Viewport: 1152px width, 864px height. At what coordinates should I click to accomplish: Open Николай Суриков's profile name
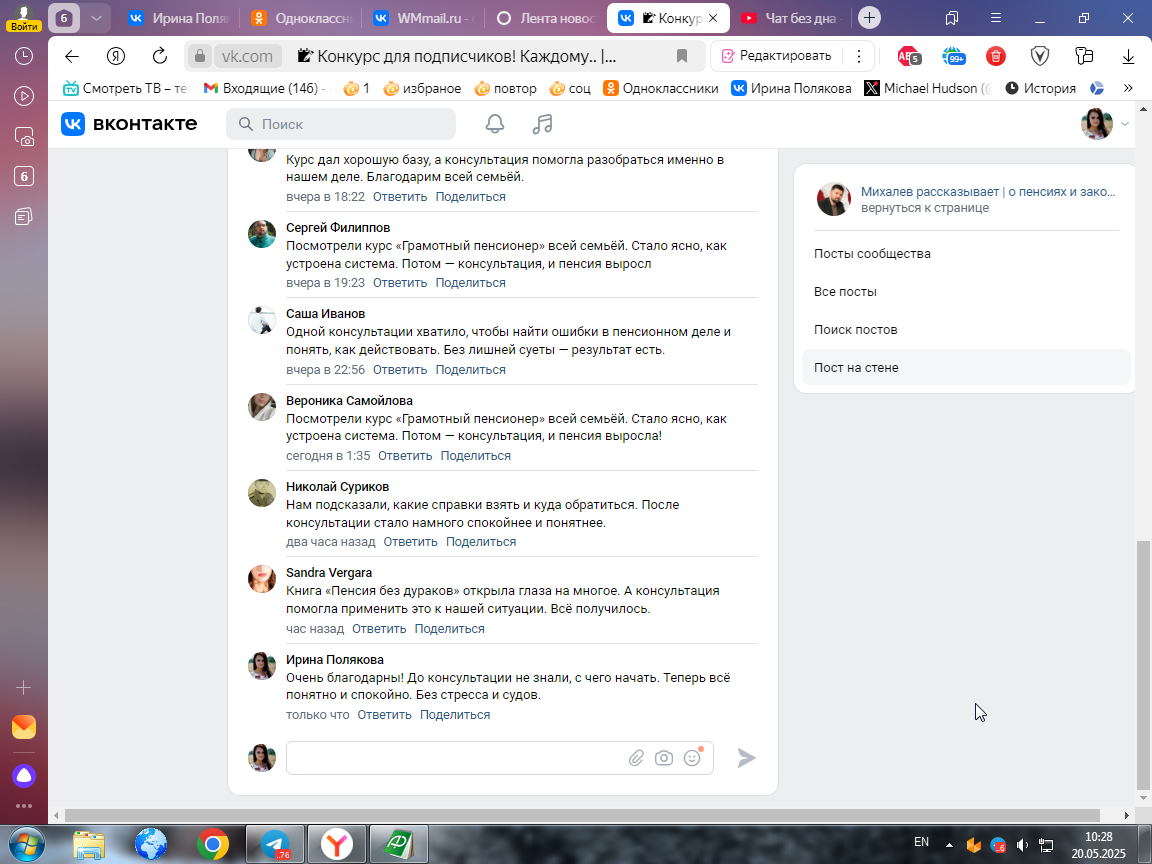[x=337, y=487]
